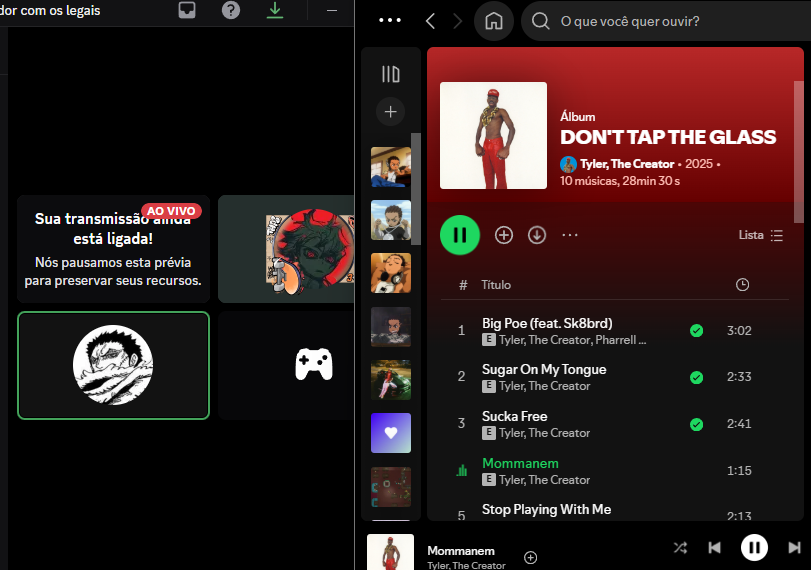The height and width of the screenshot is (570, 811).
Task: Click the search magnifier icon in Spotify
Action: (x=540, y=21)
